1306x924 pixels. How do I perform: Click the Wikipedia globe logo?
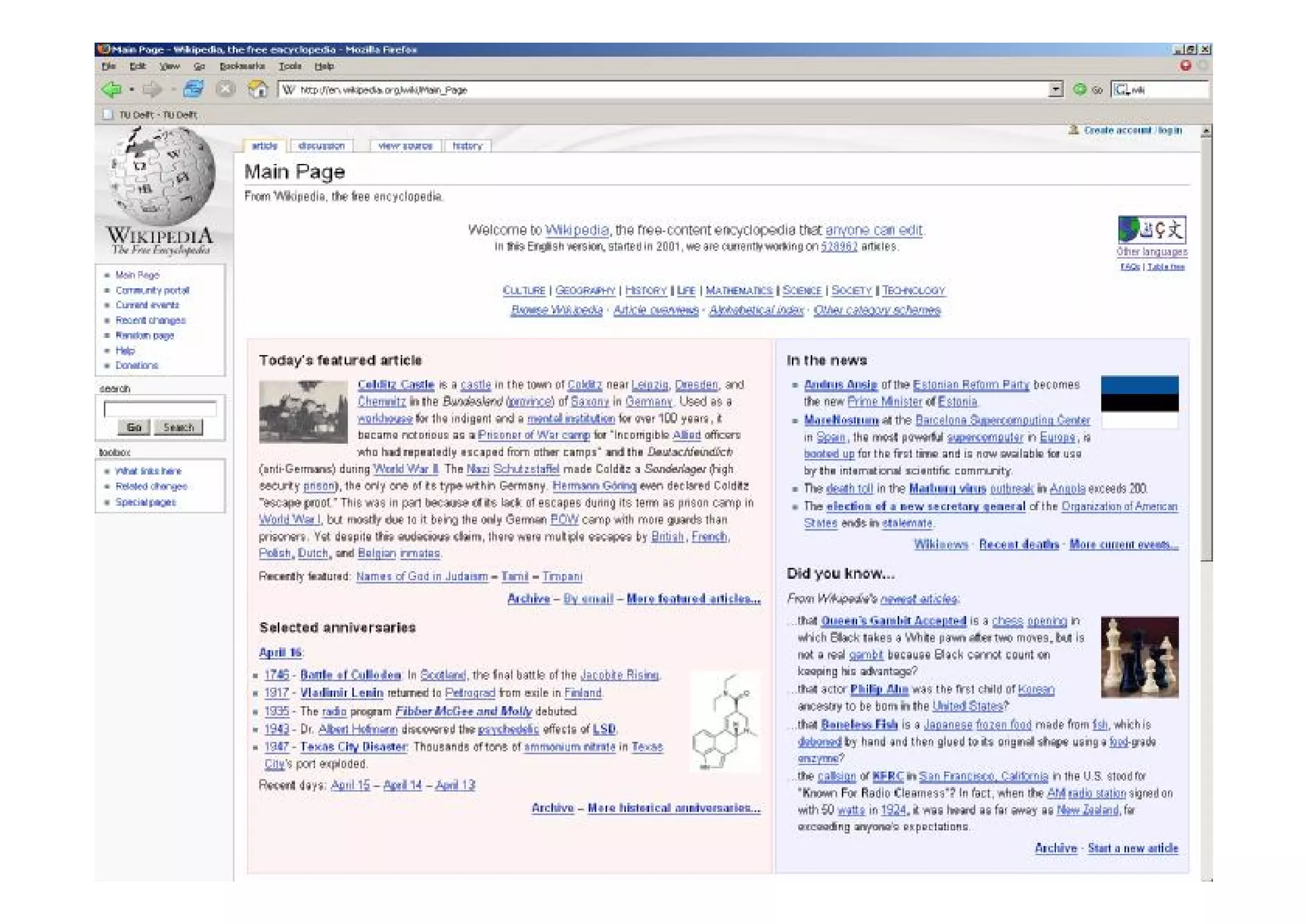click(161, 176)
